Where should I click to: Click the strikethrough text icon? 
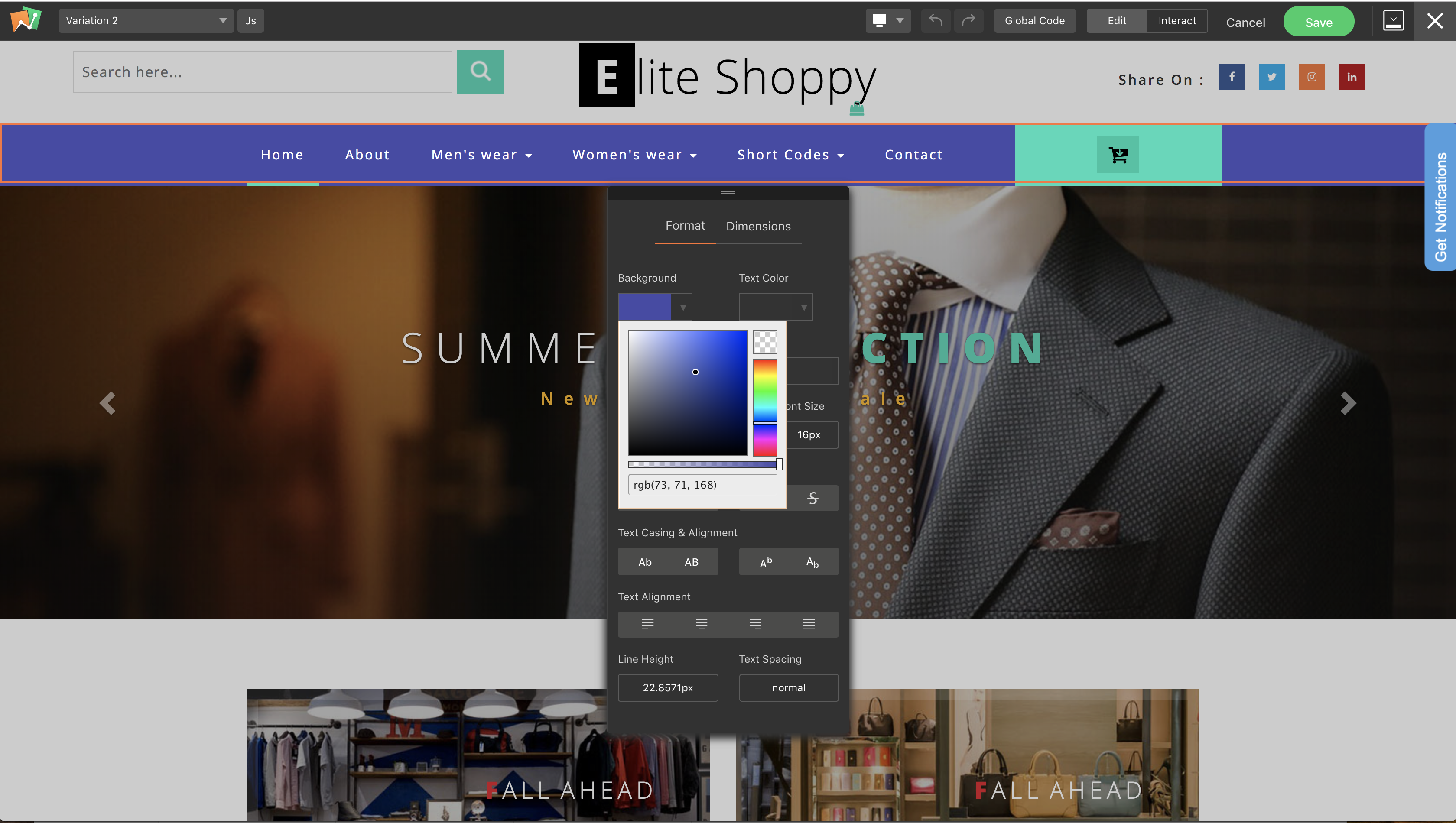[x=812, y=498]
